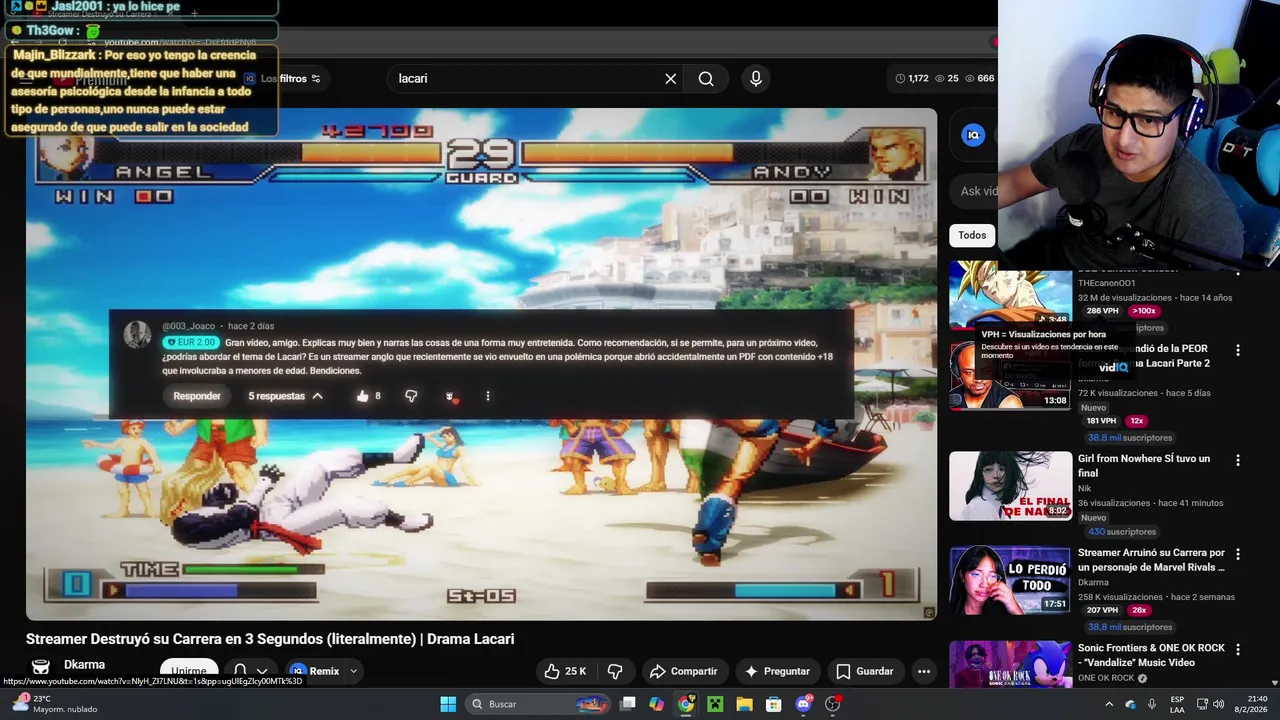
Task: Open the "Lacari Parte 2" suggested video
Action: [1144, 356]
